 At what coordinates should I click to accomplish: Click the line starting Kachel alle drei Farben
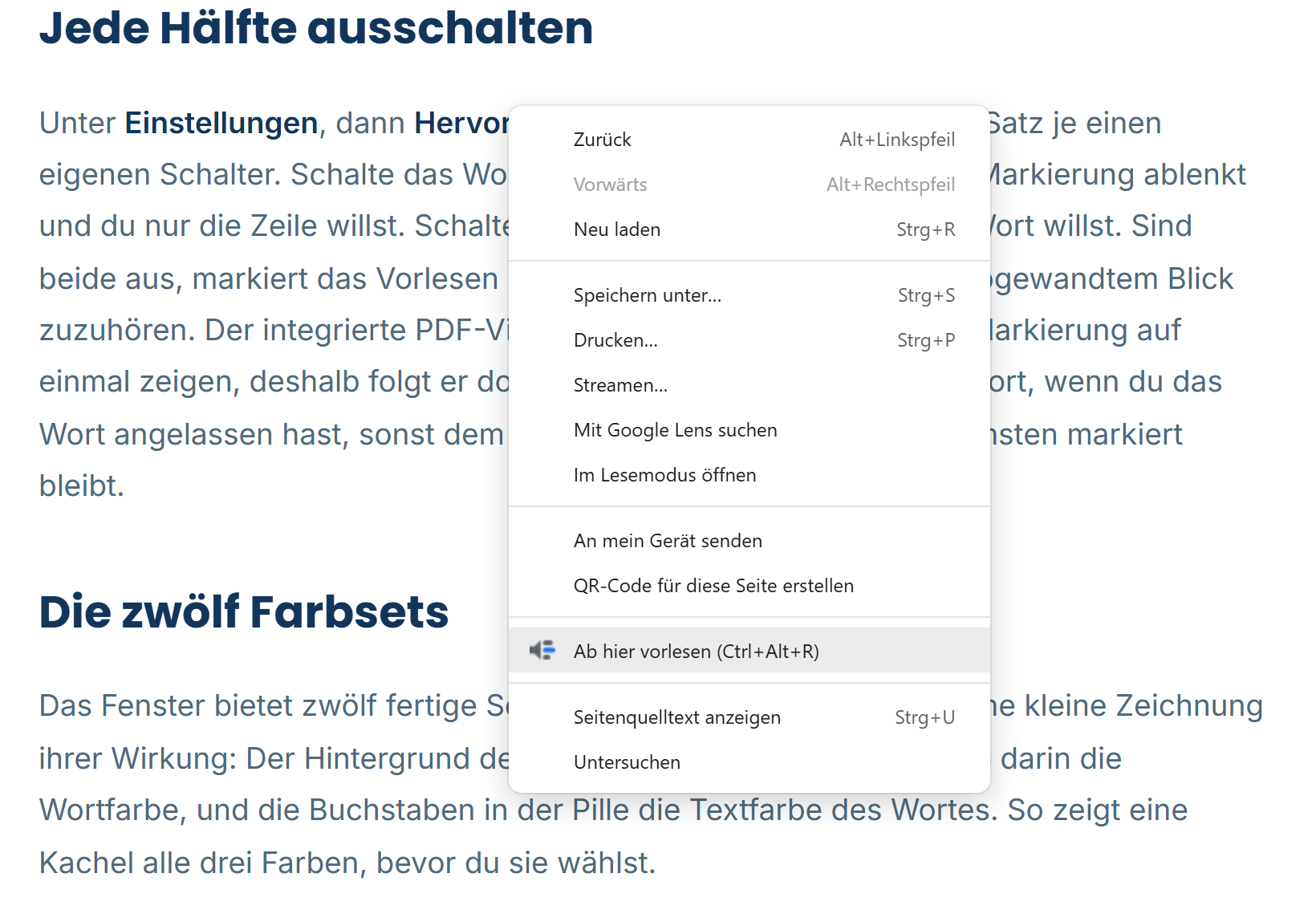click(x=347, y=863)
